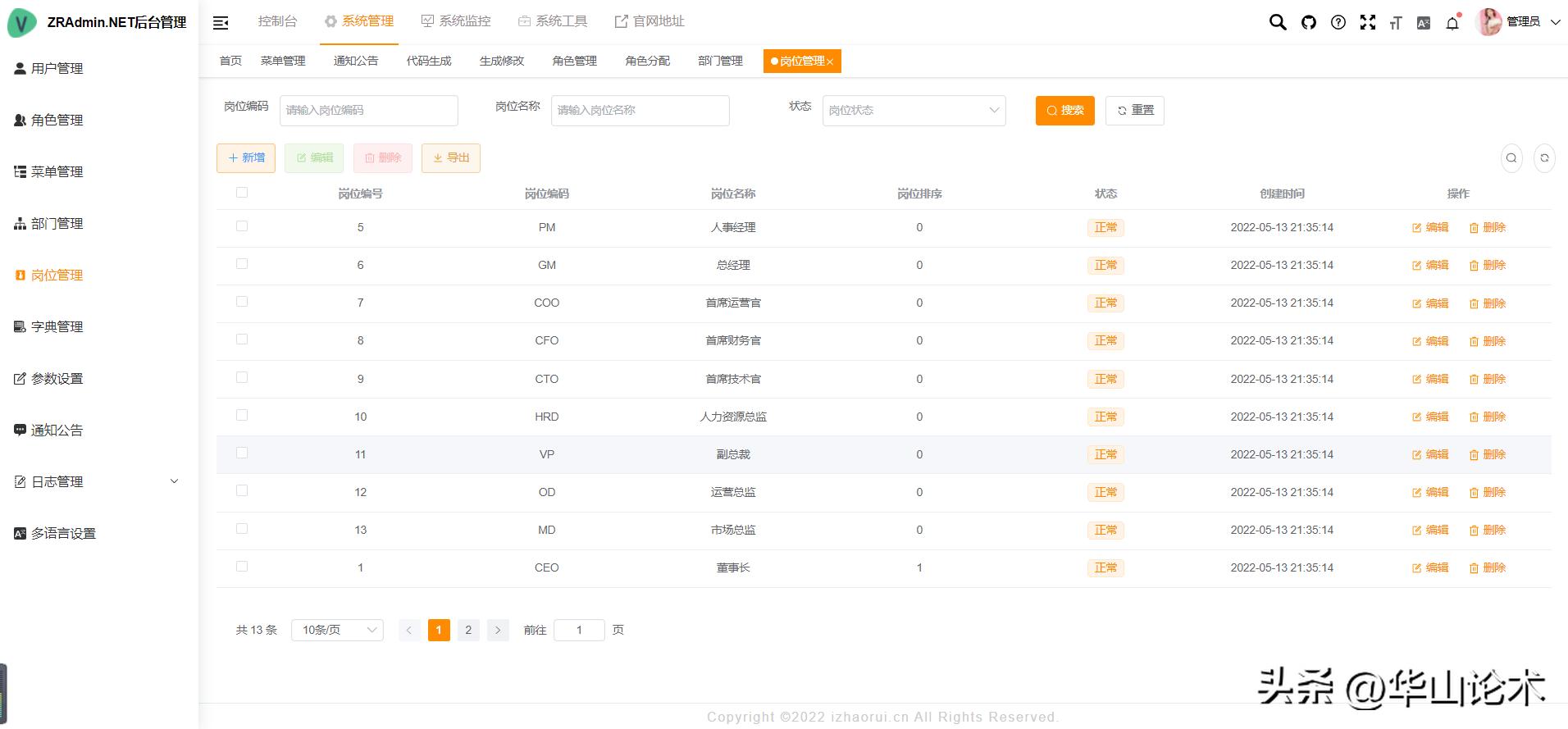Click the orange 搜索 button

point(1064,111)
